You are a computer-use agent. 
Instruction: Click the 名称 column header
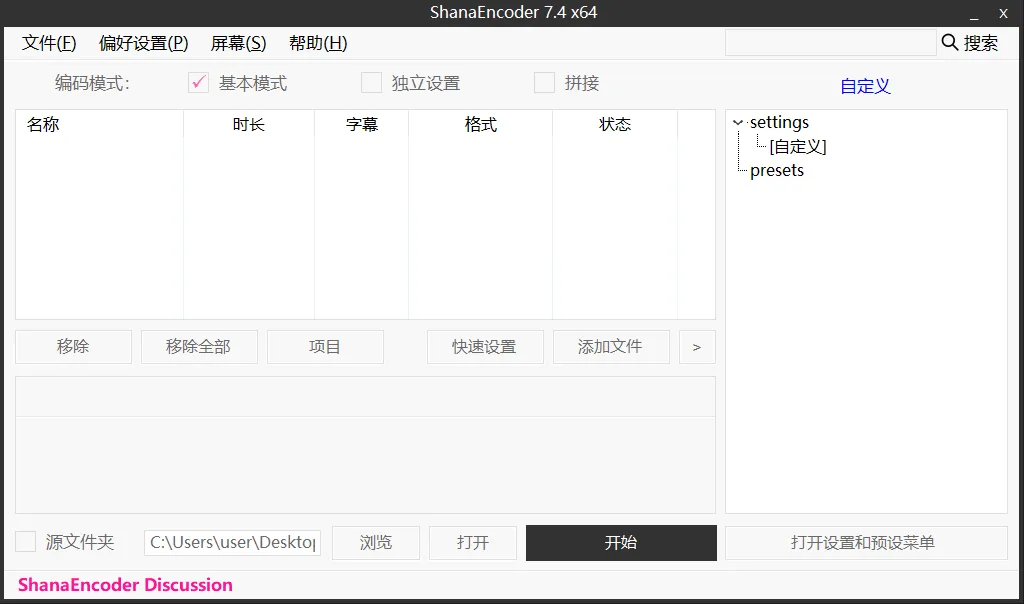[x=99, y=124]
